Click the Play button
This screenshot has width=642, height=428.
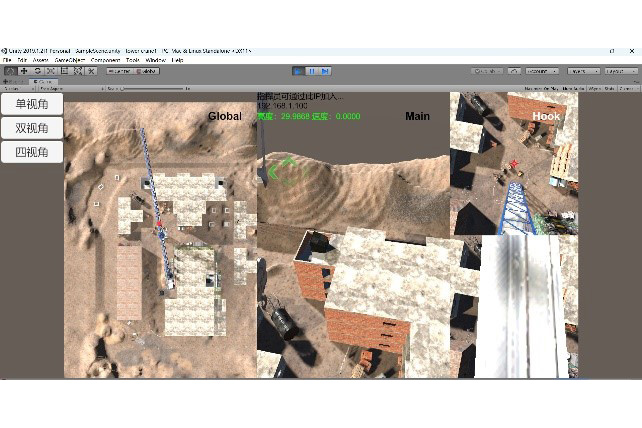298,71
